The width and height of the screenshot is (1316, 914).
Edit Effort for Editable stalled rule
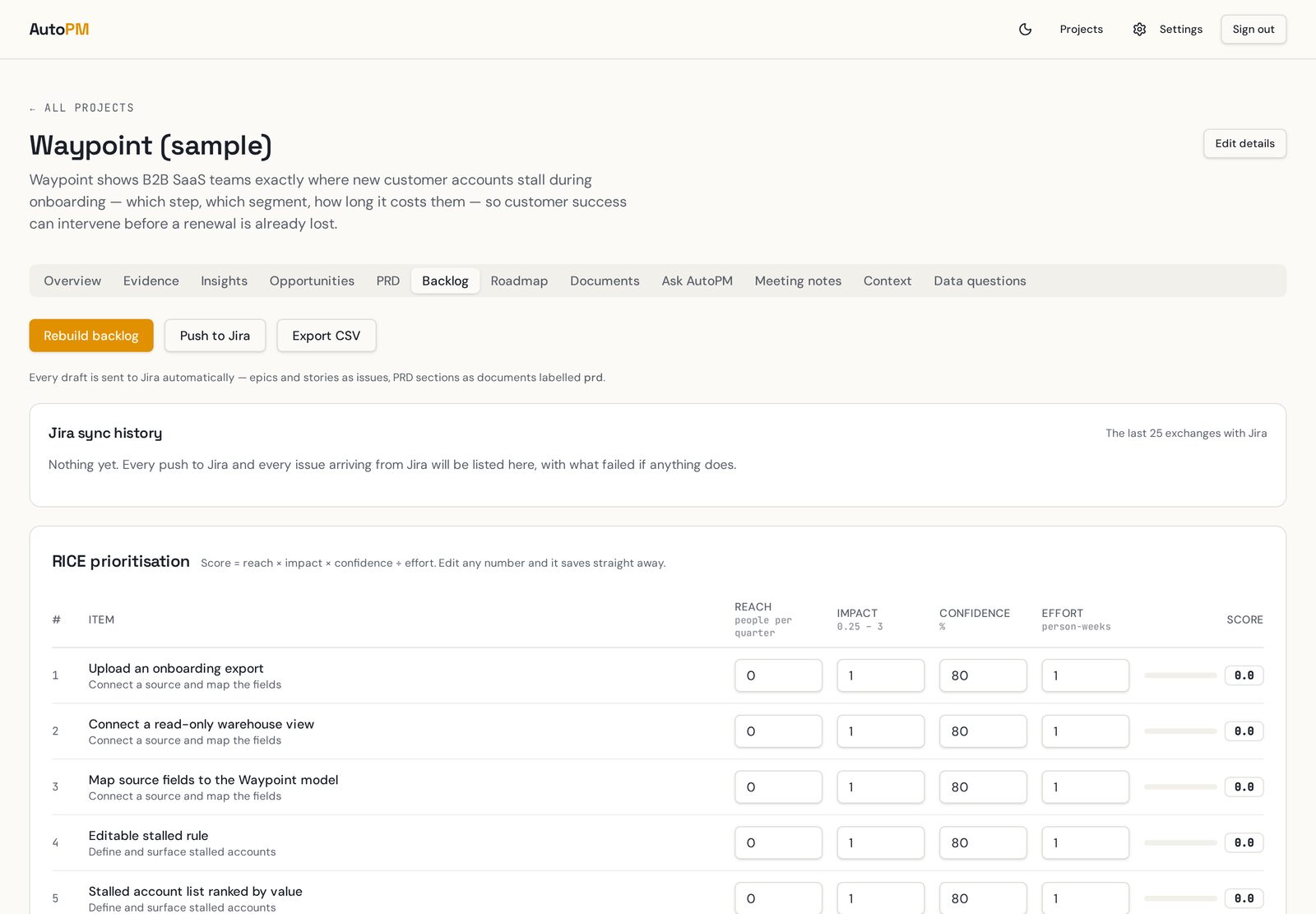[x=1085, y=843]
